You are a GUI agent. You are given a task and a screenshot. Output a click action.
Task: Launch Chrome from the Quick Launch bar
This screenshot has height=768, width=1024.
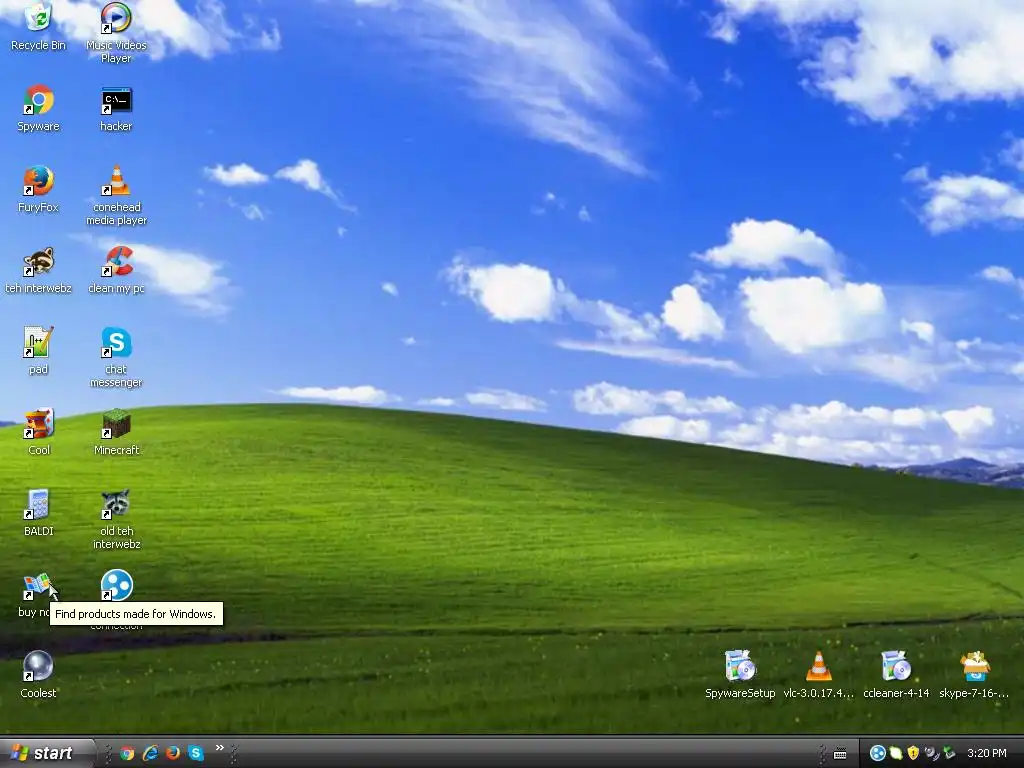[x=127, y=753]
